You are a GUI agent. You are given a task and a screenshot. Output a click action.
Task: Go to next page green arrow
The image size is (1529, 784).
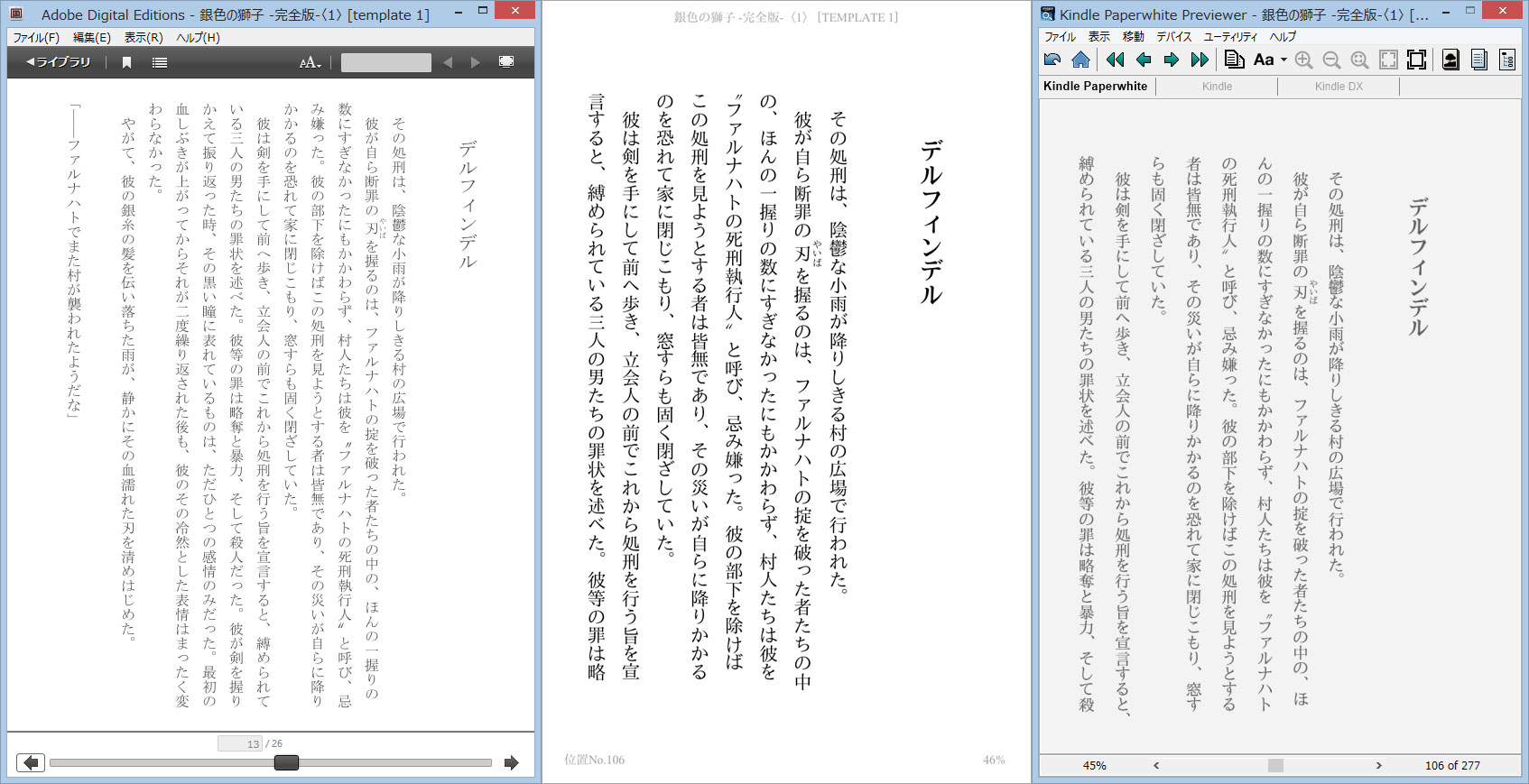(1172, 60)
